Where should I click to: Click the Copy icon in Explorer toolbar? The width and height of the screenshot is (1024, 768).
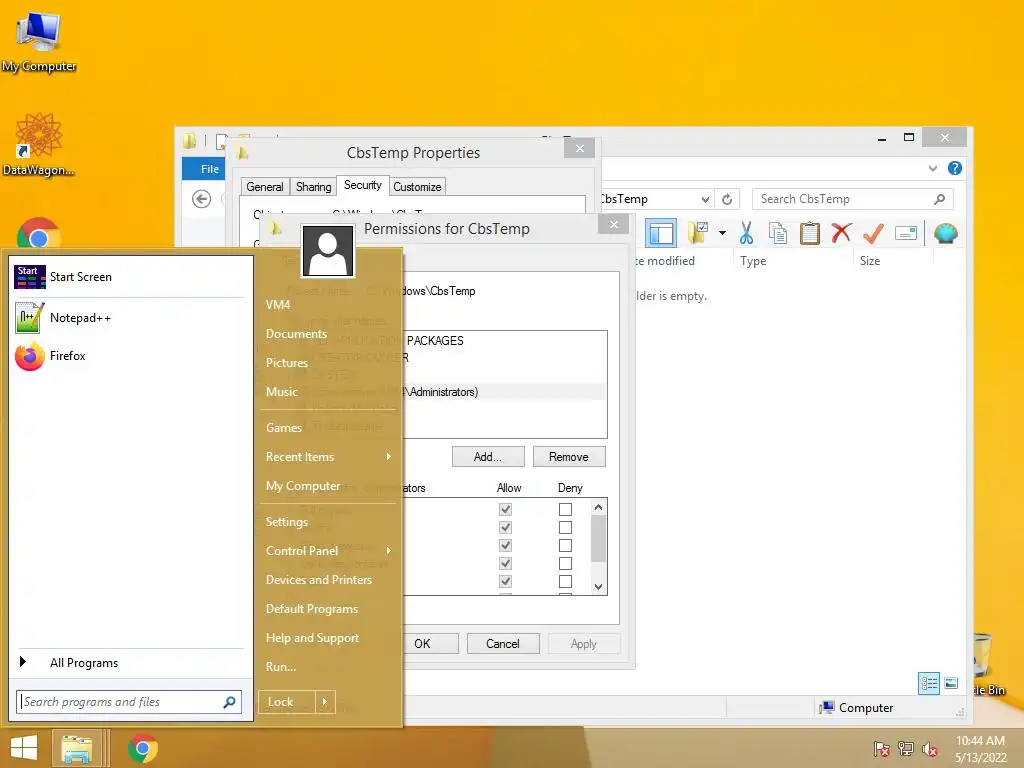click(x=777, y=233)
